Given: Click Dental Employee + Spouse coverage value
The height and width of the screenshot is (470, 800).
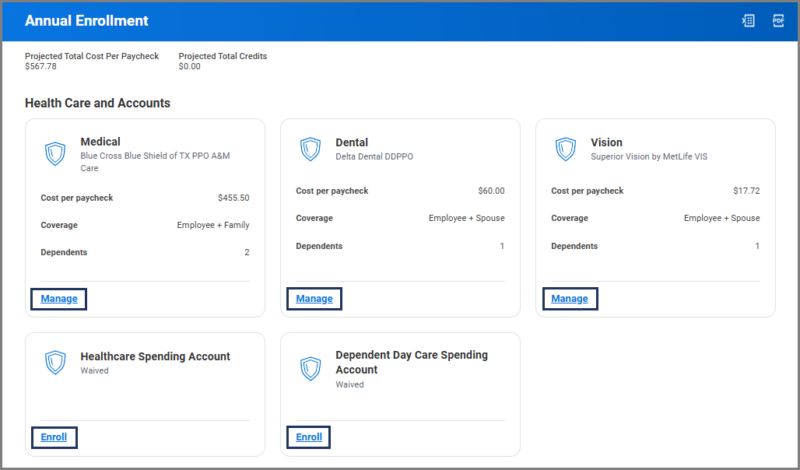Looking at the screenshot, I should click(466, 218).
